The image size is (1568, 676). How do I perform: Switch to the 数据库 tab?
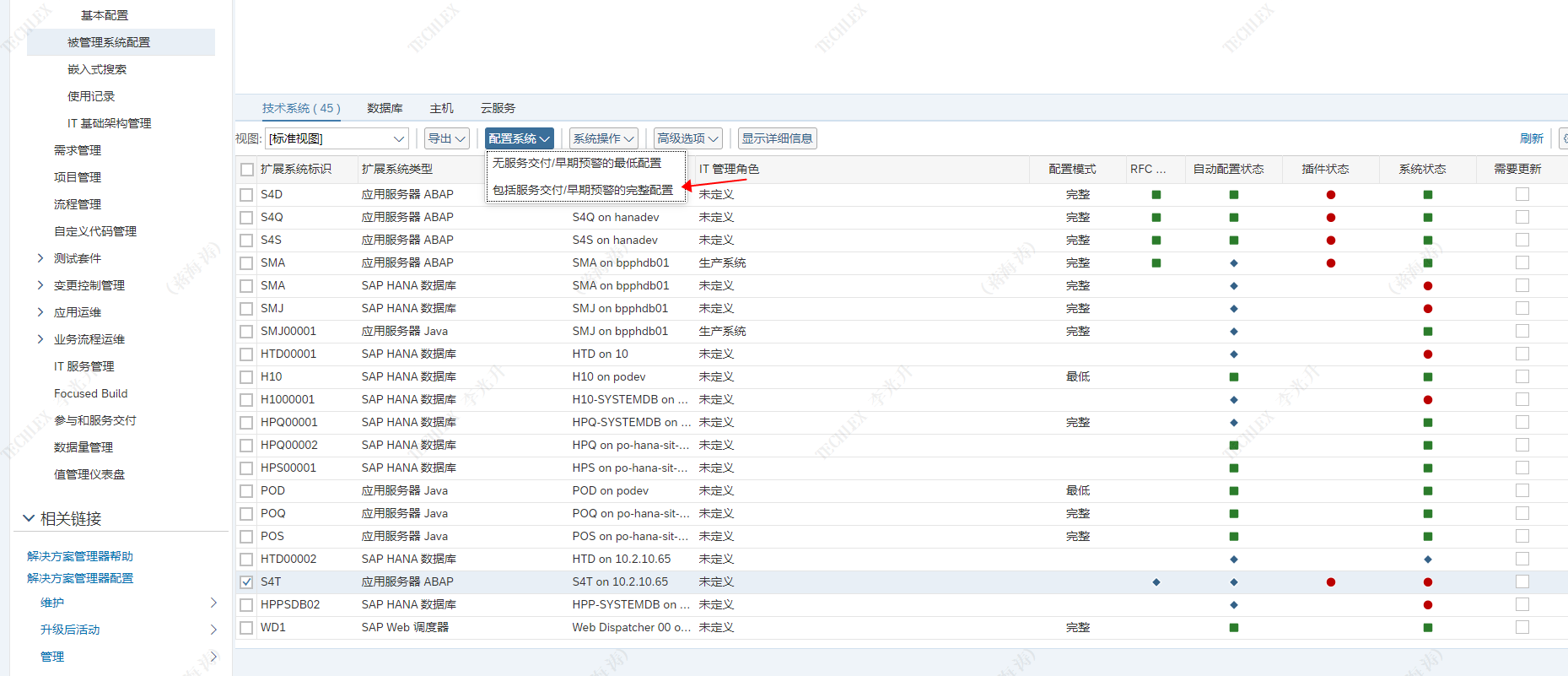385,108
